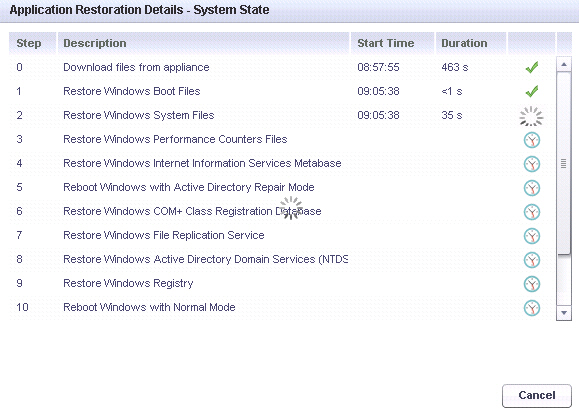Click pending clock icon for COM+ Class Registration
This screenshot has width=579, height=414.
[x=532, y=212]
